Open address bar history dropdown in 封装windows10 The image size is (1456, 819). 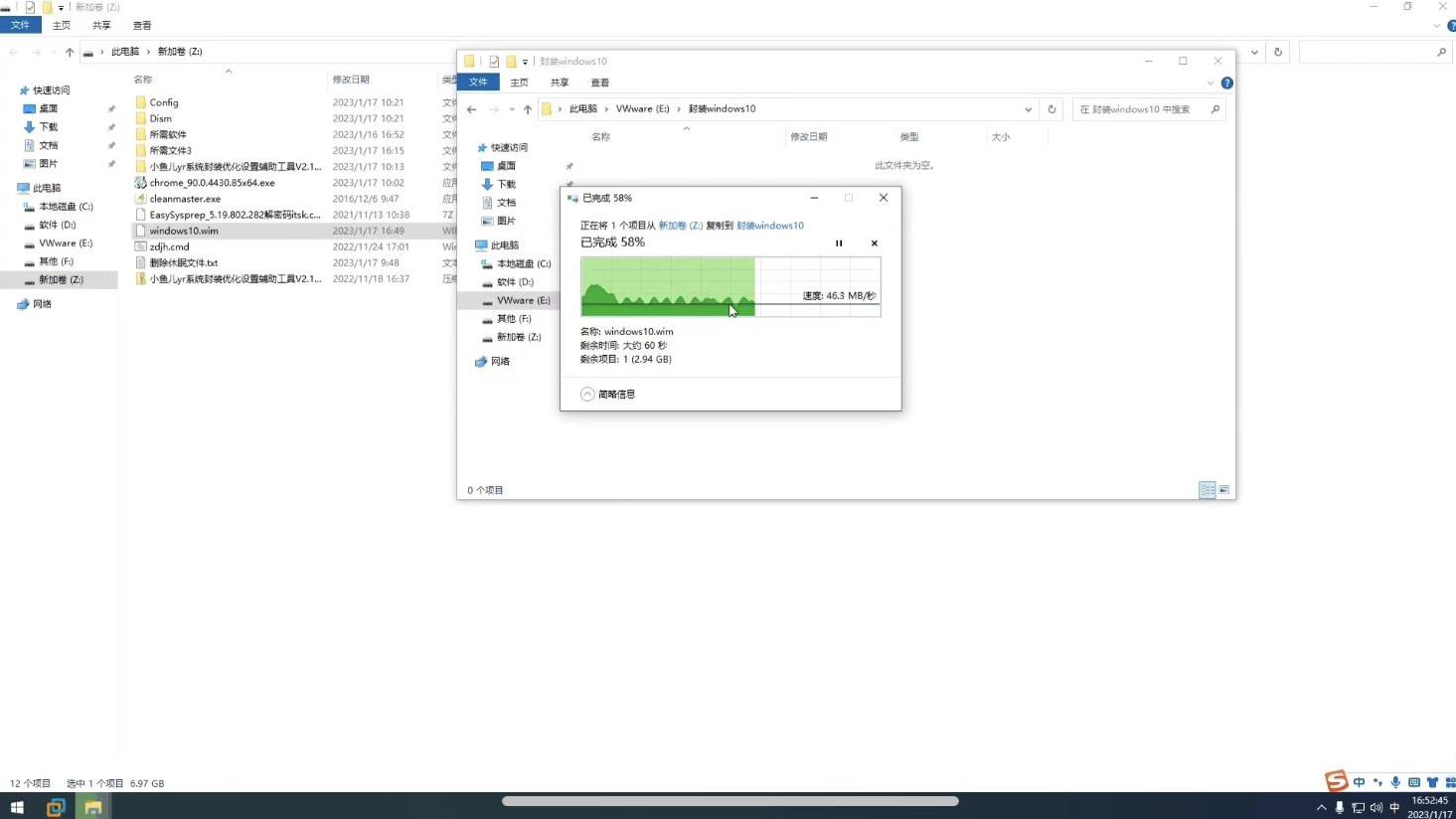point(1028,109)
